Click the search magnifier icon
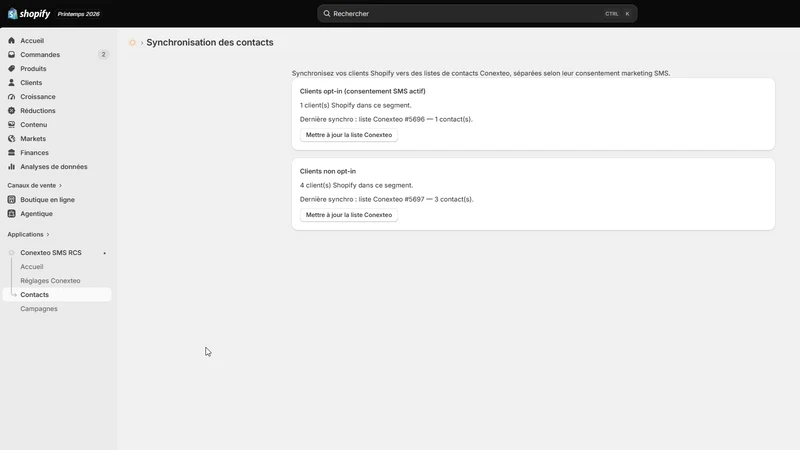 327,14
